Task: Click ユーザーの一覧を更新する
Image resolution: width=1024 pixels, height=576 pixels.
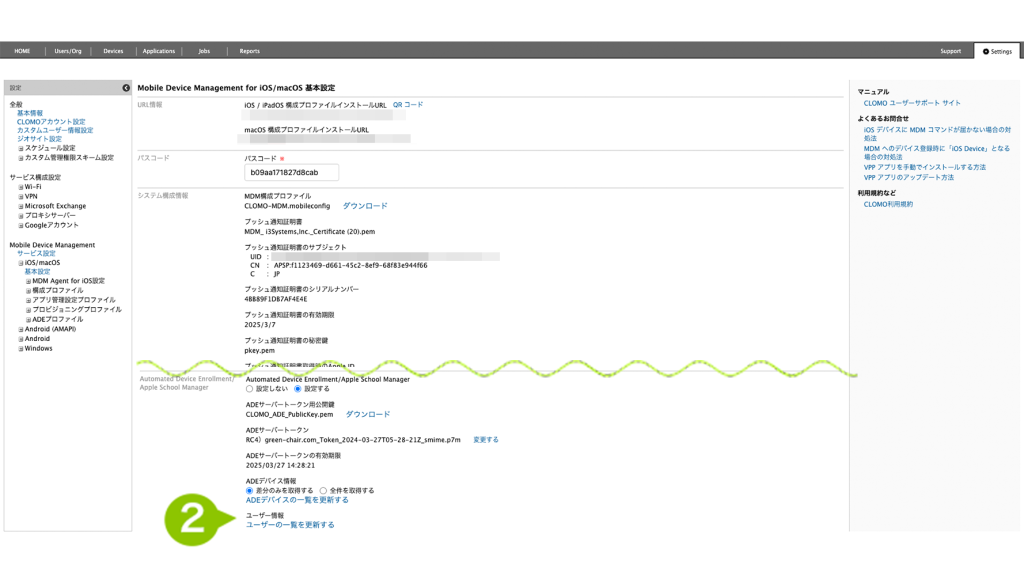Action: pyautogui.click(x=290, y=524)
